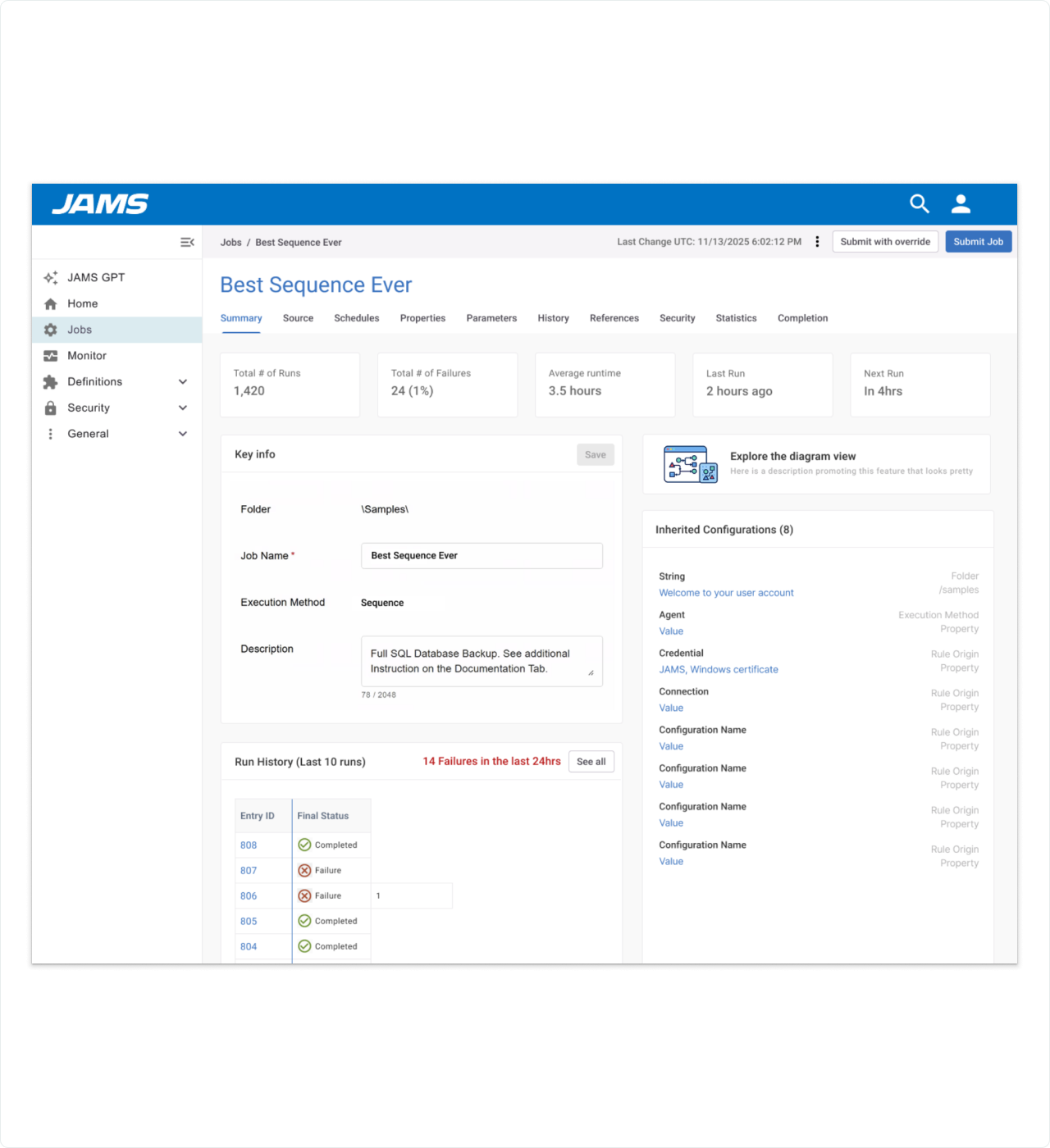Switch to the Schedules tab
The image size is (1050, 1148).
[356, 318]
